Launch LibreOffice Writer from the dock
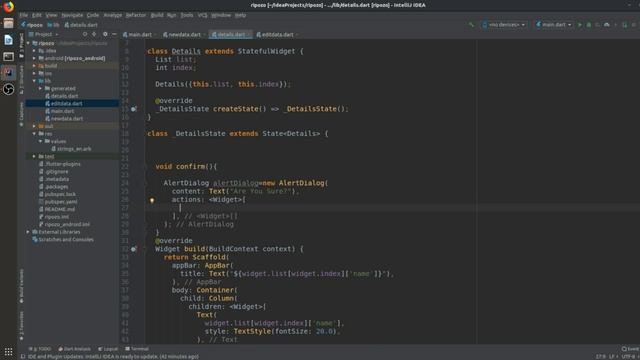 coord(8,40)
